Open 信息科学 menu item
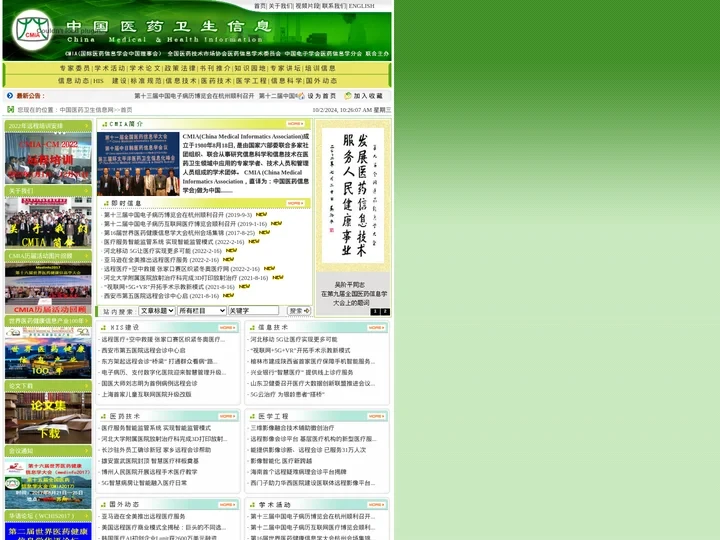This screenshot has width=720, height=540. (286, 81)
